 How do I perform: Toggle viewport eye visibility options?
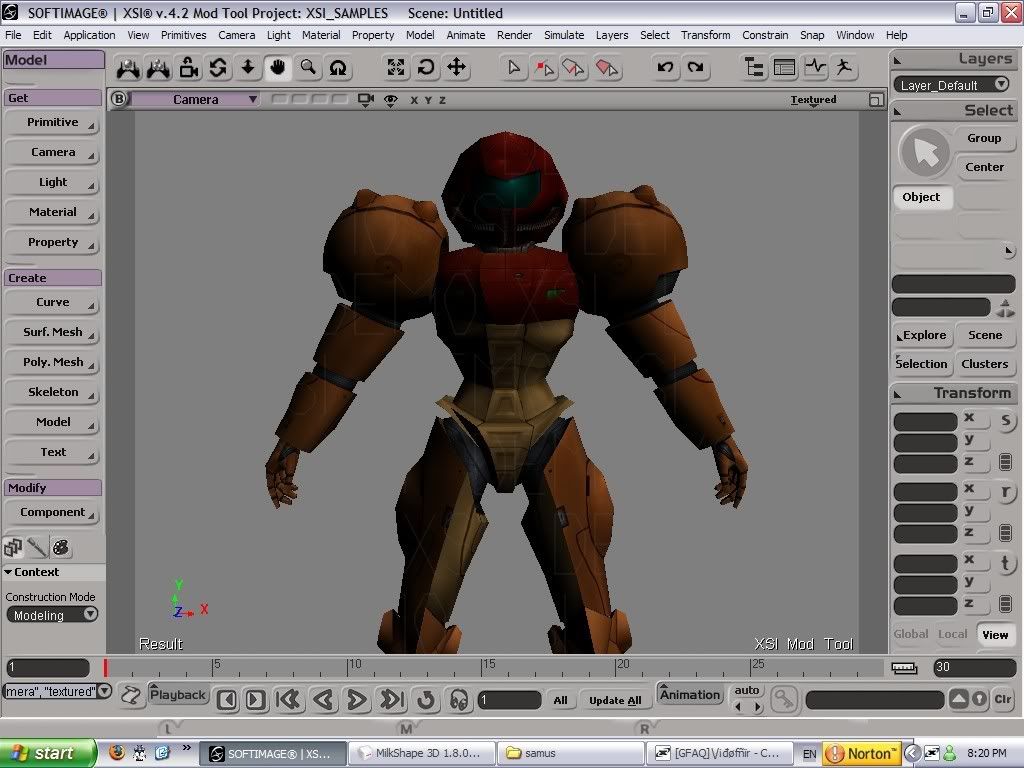pyautogui.click(x=391, y=100)
